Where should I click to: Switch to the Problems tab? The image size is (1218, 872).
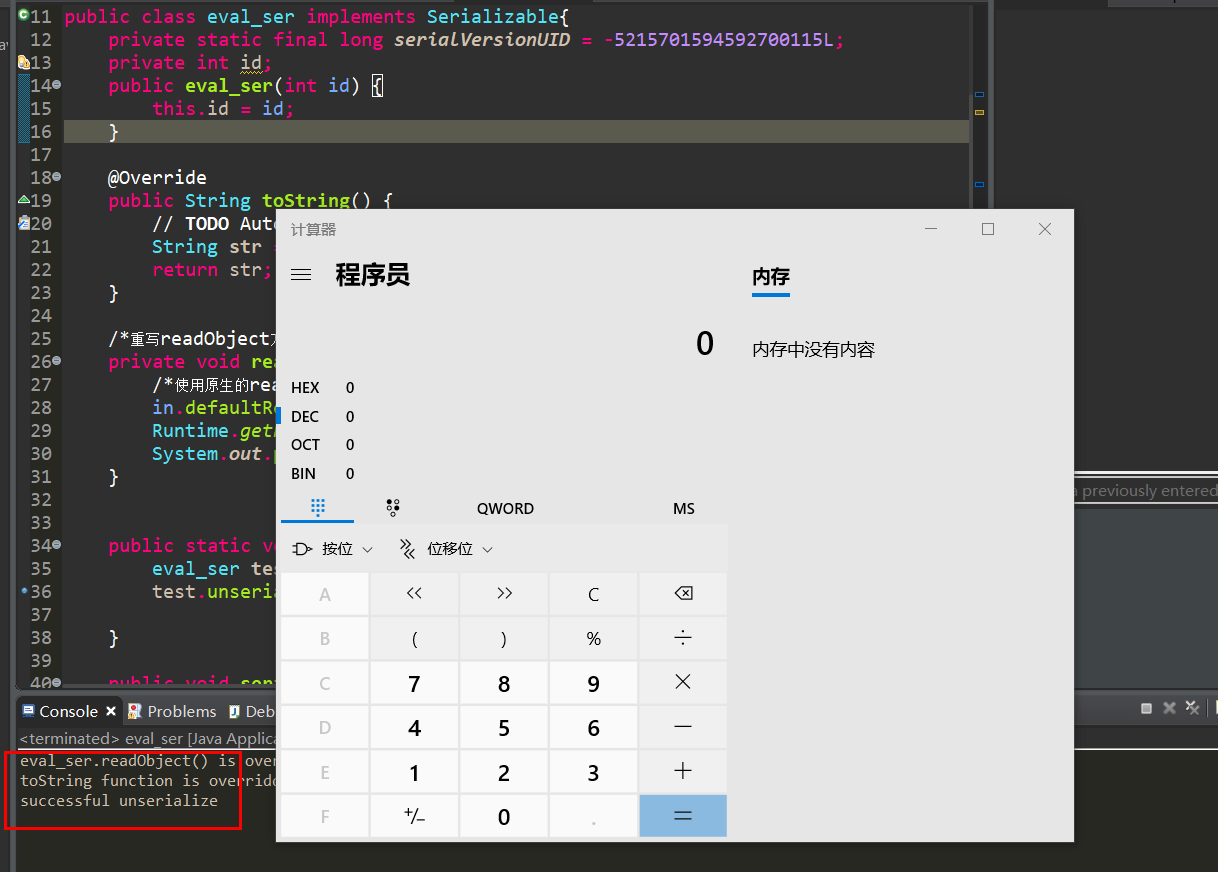[172, 711]
